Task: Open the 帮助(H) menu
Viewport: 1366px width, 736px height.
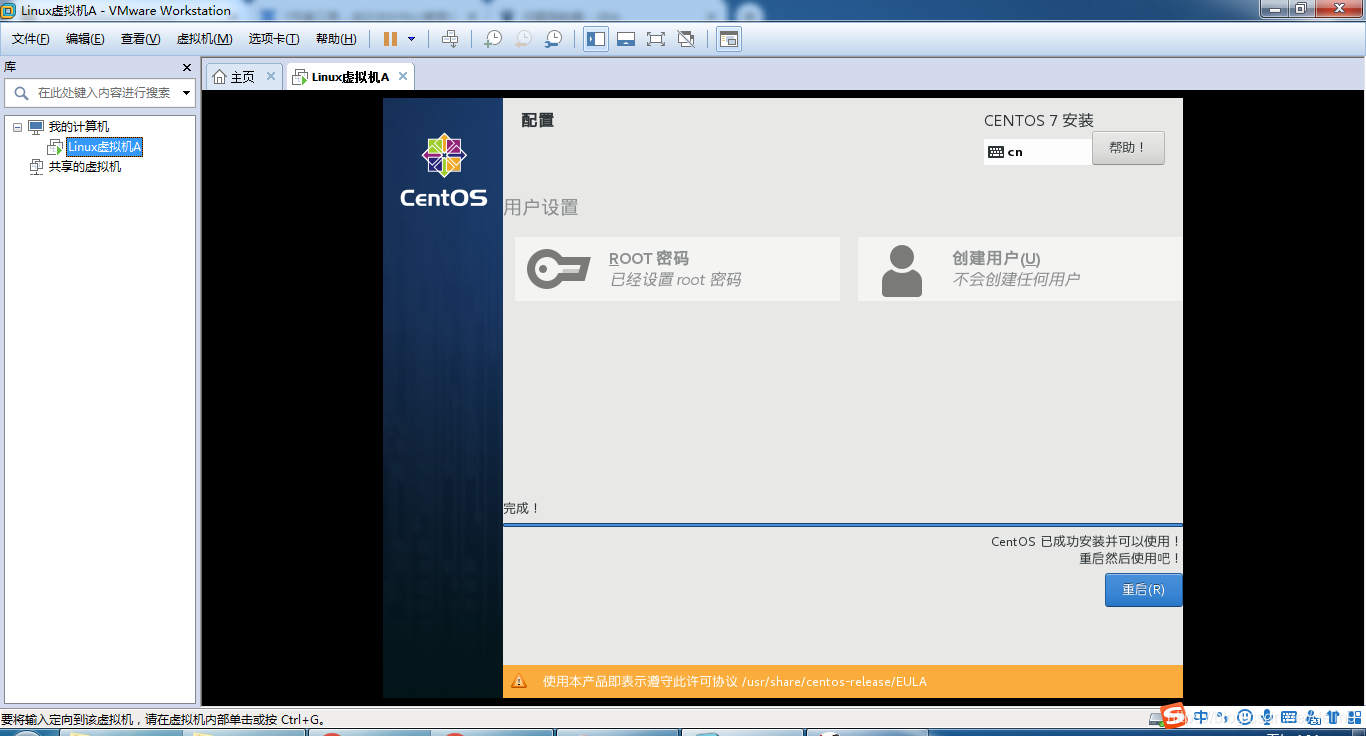Action: pos(336,39)
